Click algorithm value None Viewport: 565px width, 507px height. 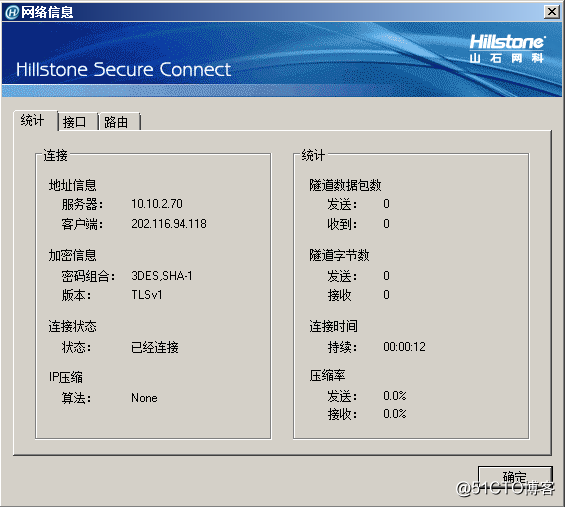[144, 398]
